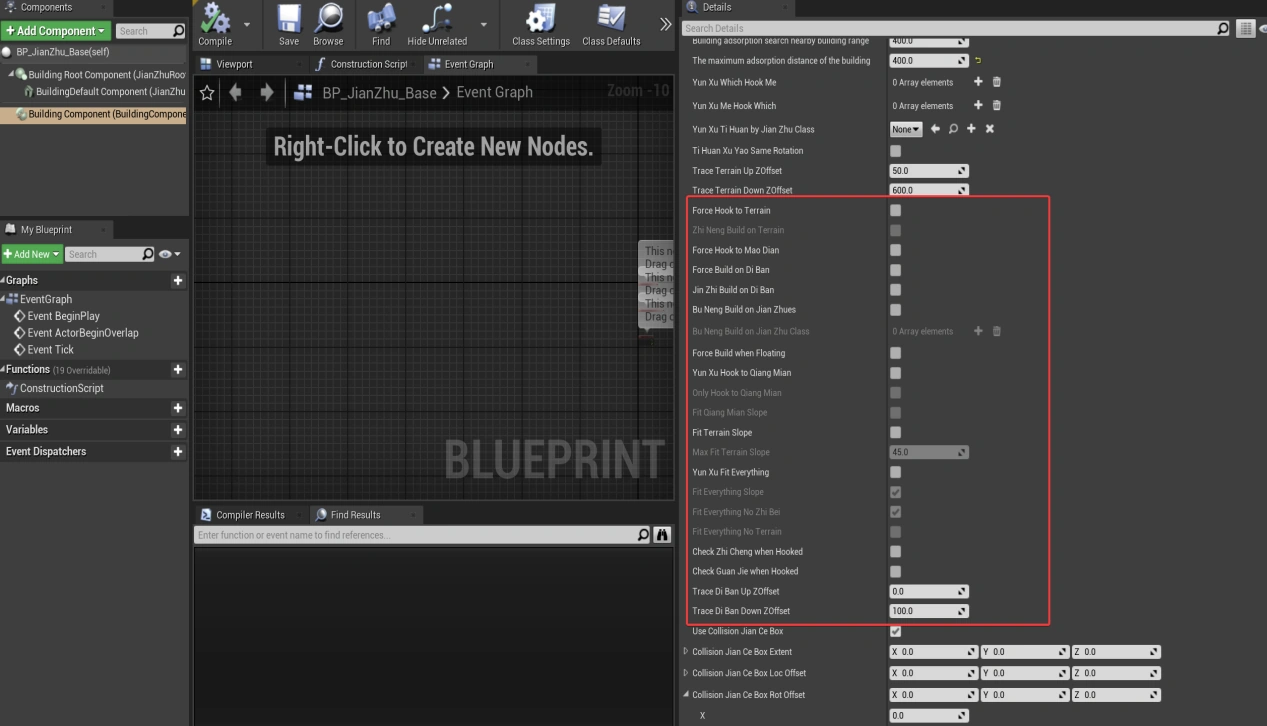
Task: Open My Blueprint view options eye dropdown
Action: point(170,254)
